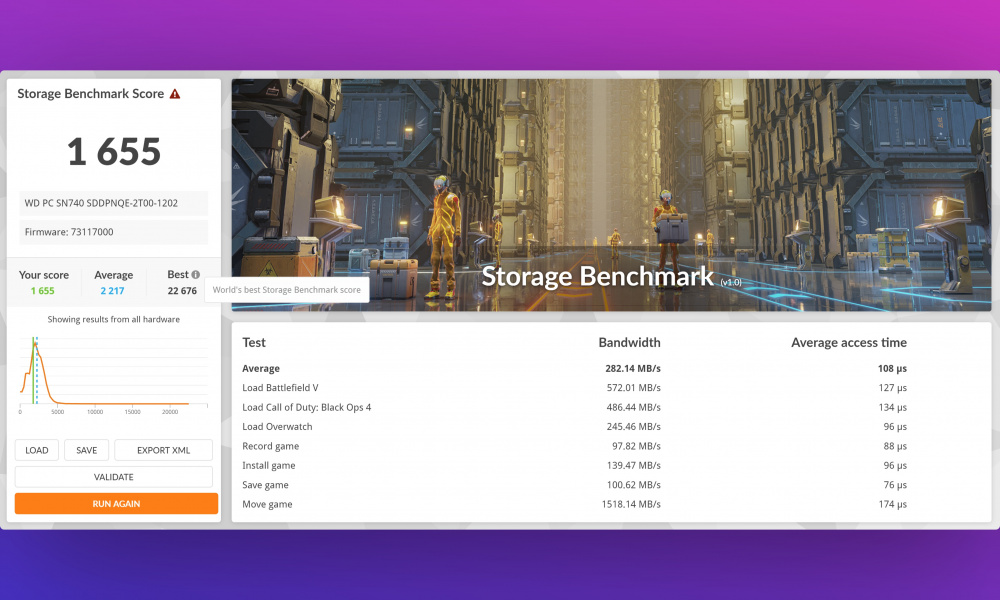This screenshot has height=600, width=1000.
Task: Click the 100.62 MB/s bandwidth value
Action: (633, 485)
